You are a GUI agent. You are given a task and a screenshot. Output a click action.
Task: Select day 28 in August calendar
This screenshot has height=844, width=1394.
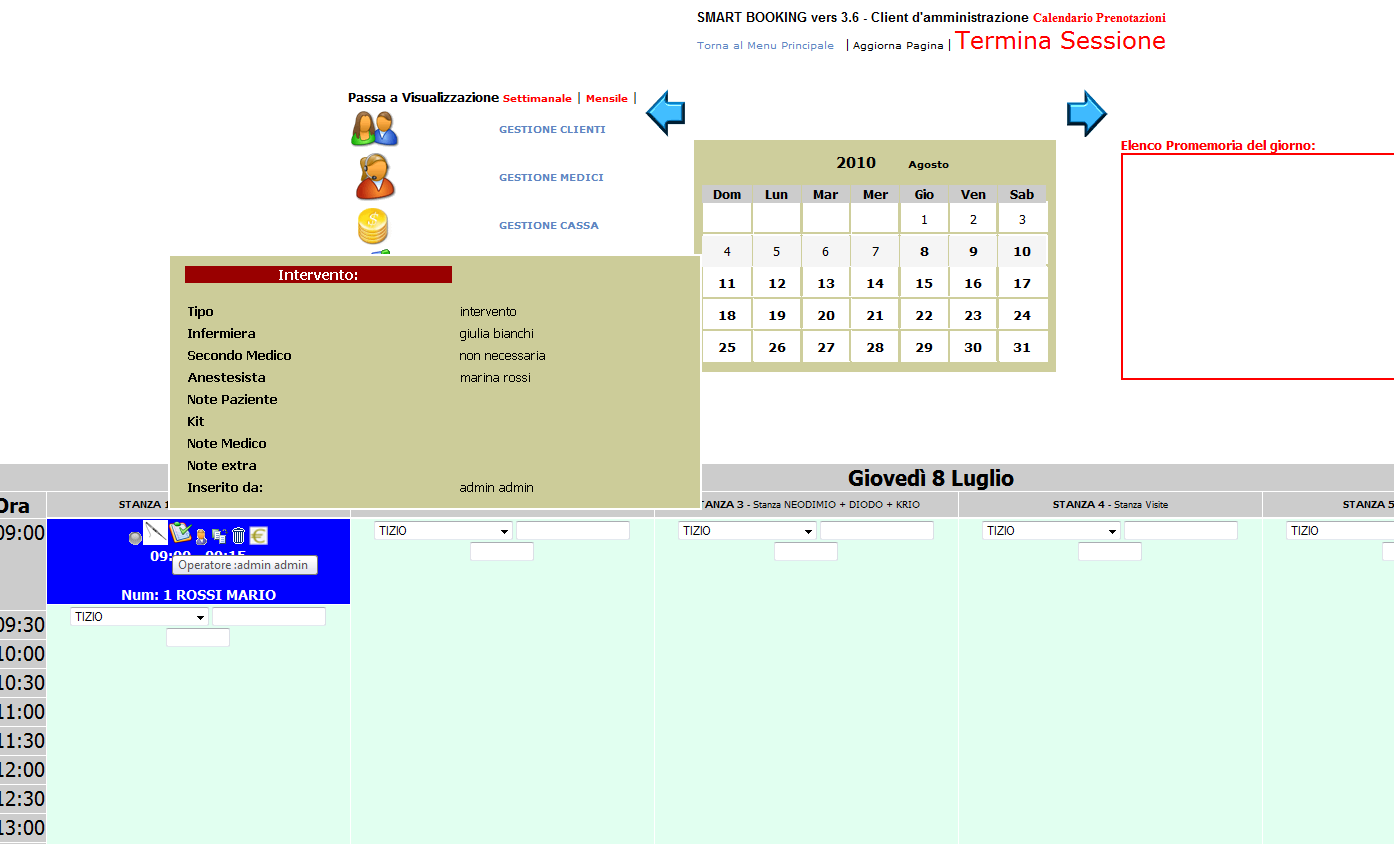coord(875,347)
